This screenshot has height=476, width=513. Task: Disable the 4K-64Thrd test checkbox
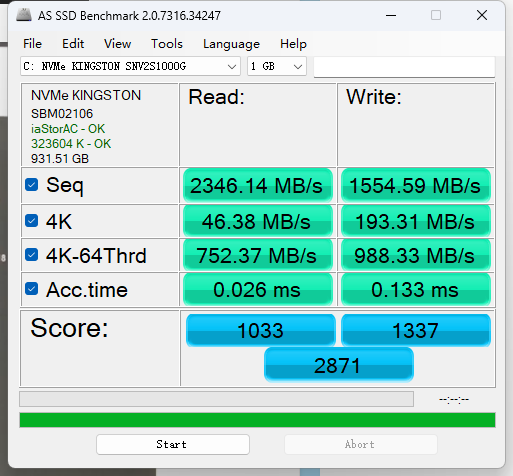[32, 255]
